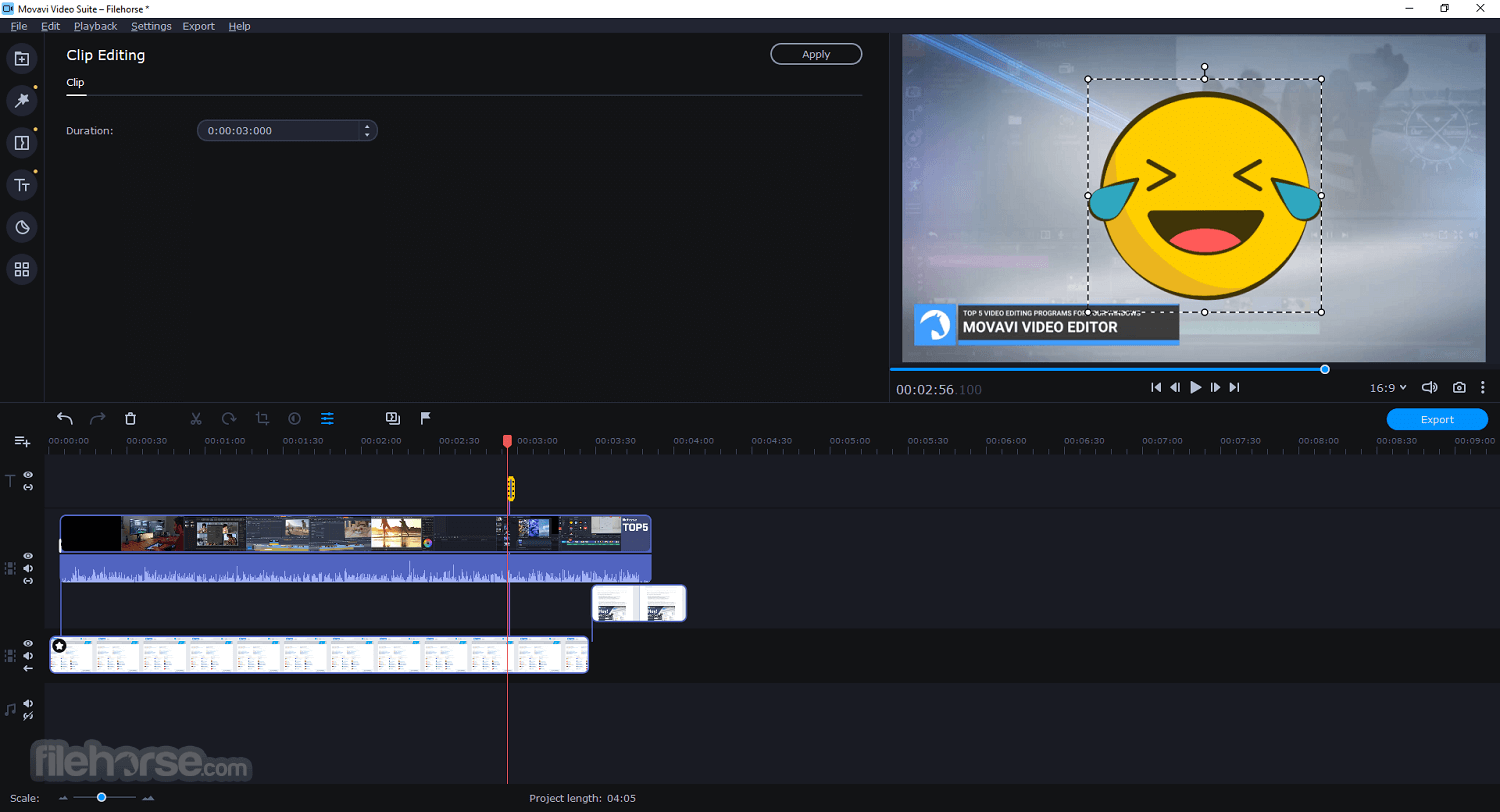Mute the main video track audio
The height and width of the screenshot is (812, 1500).
tap(28, 568)
